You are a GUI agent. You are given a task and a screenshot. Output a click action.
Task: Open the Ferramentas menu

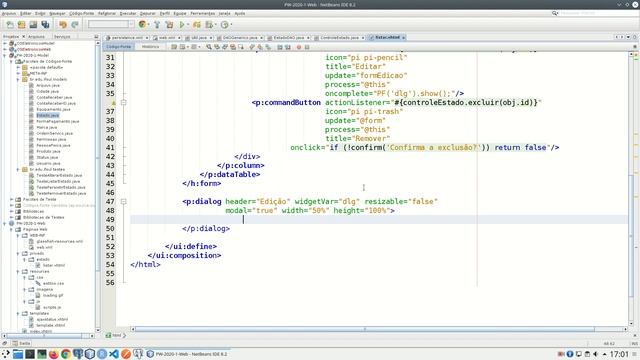tap(202, 13)
